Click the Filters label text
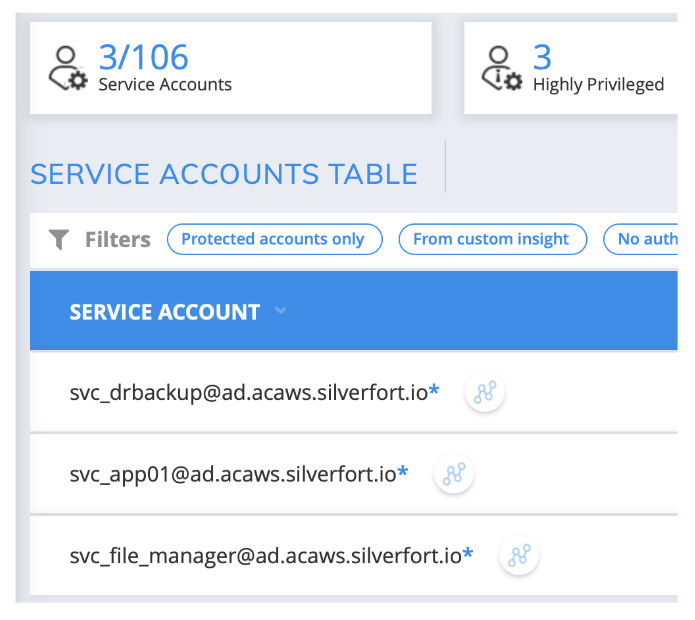Image resolution: width=695 pixels, height=620 pixels. [x=117, y=239]
